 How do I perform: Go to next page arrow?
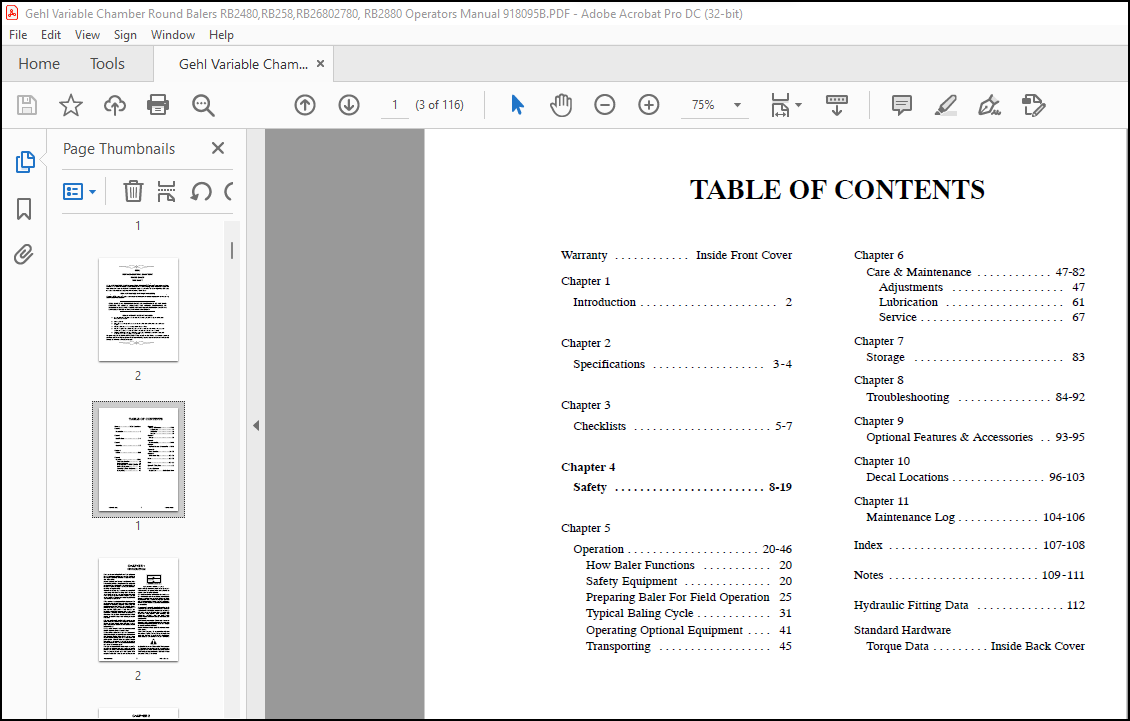[349, 105]
